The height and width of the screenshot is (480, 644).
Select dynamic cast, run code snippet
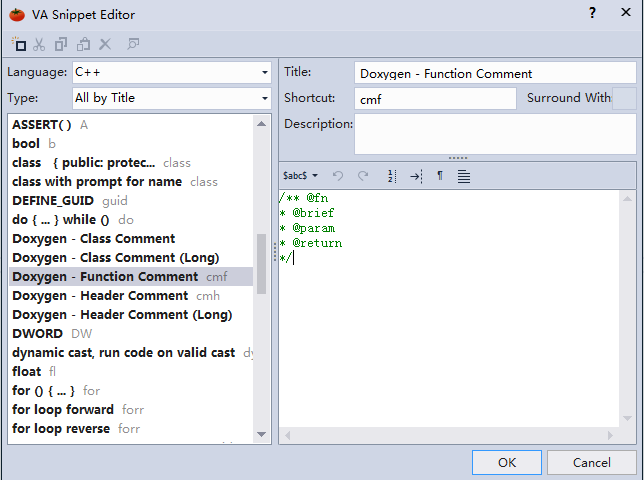click(x=131, y=352)
